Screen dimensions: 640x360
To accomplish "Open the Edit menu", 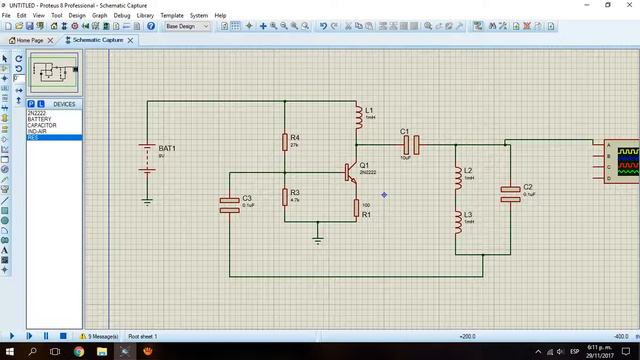I will pyautogui.click(x=22, y=16).
